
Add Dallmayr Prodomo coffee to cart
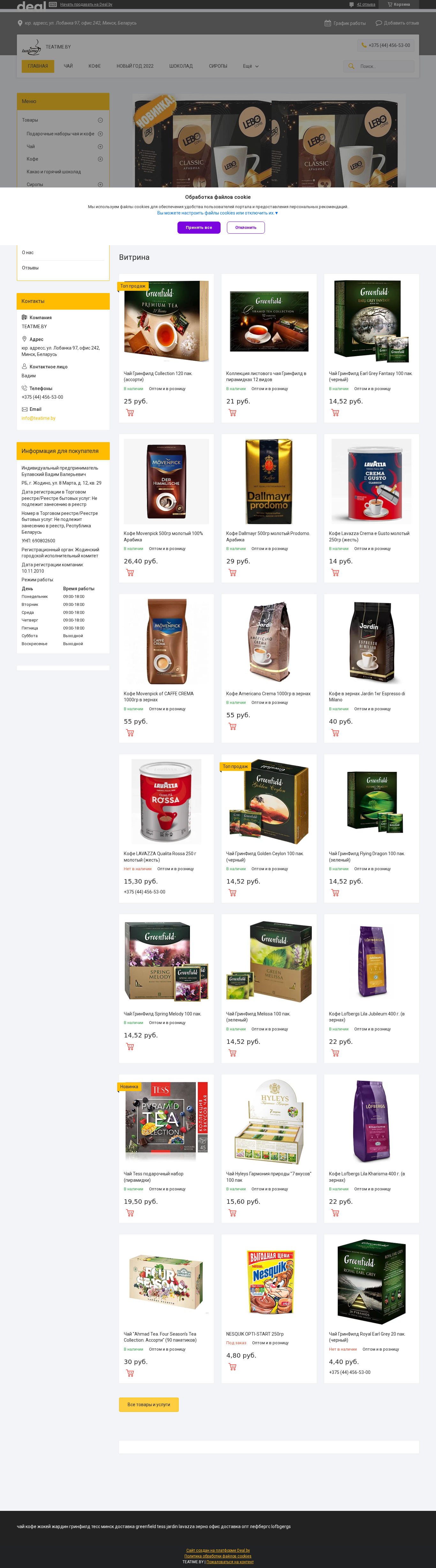point(232,573)
